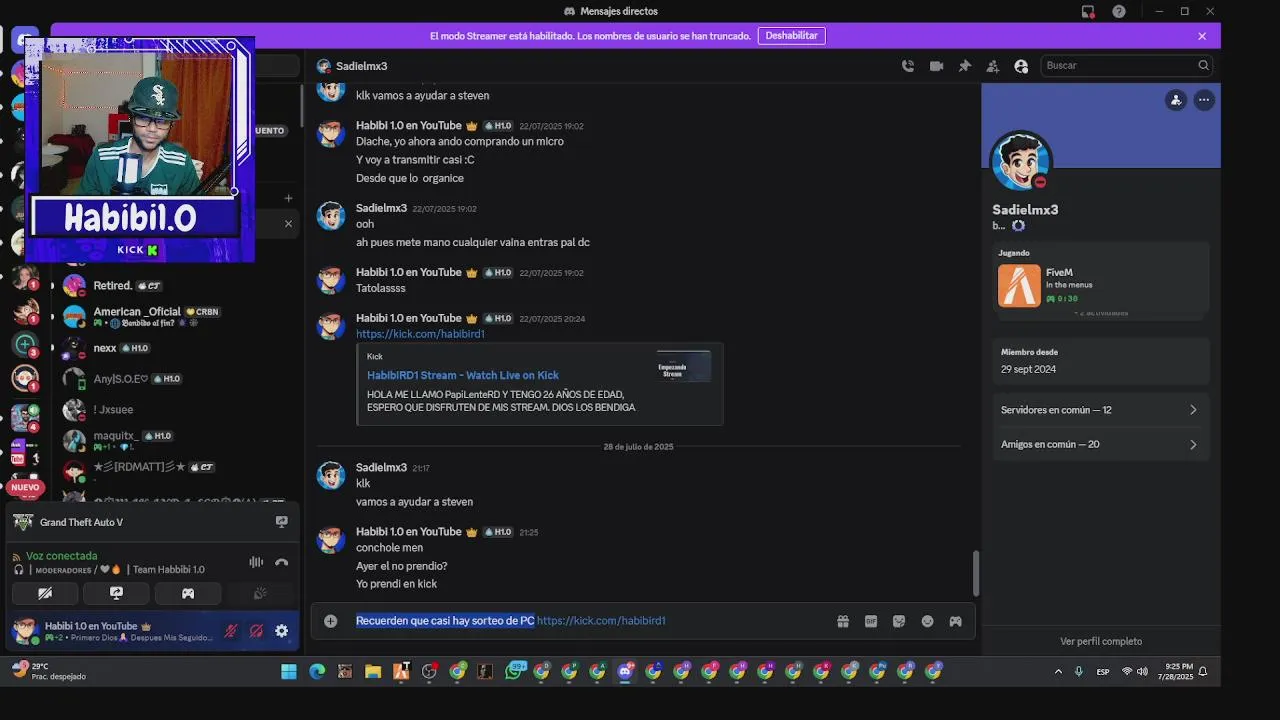Click the plus attachment button in message box

pyautogui.click(x=331, y=621)
